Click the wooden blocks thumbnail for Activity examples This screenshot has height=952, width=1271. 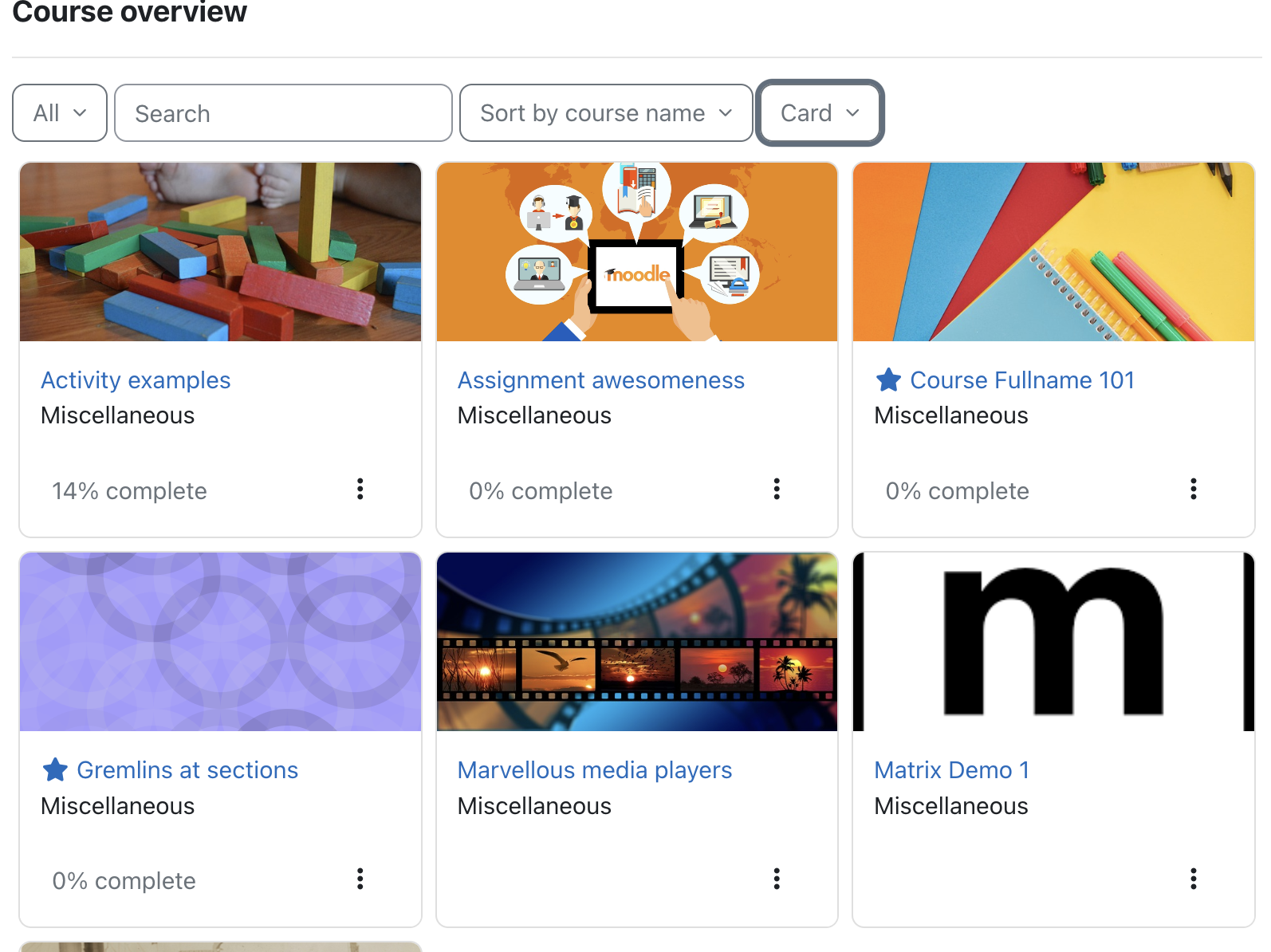(x=220, y=252)
